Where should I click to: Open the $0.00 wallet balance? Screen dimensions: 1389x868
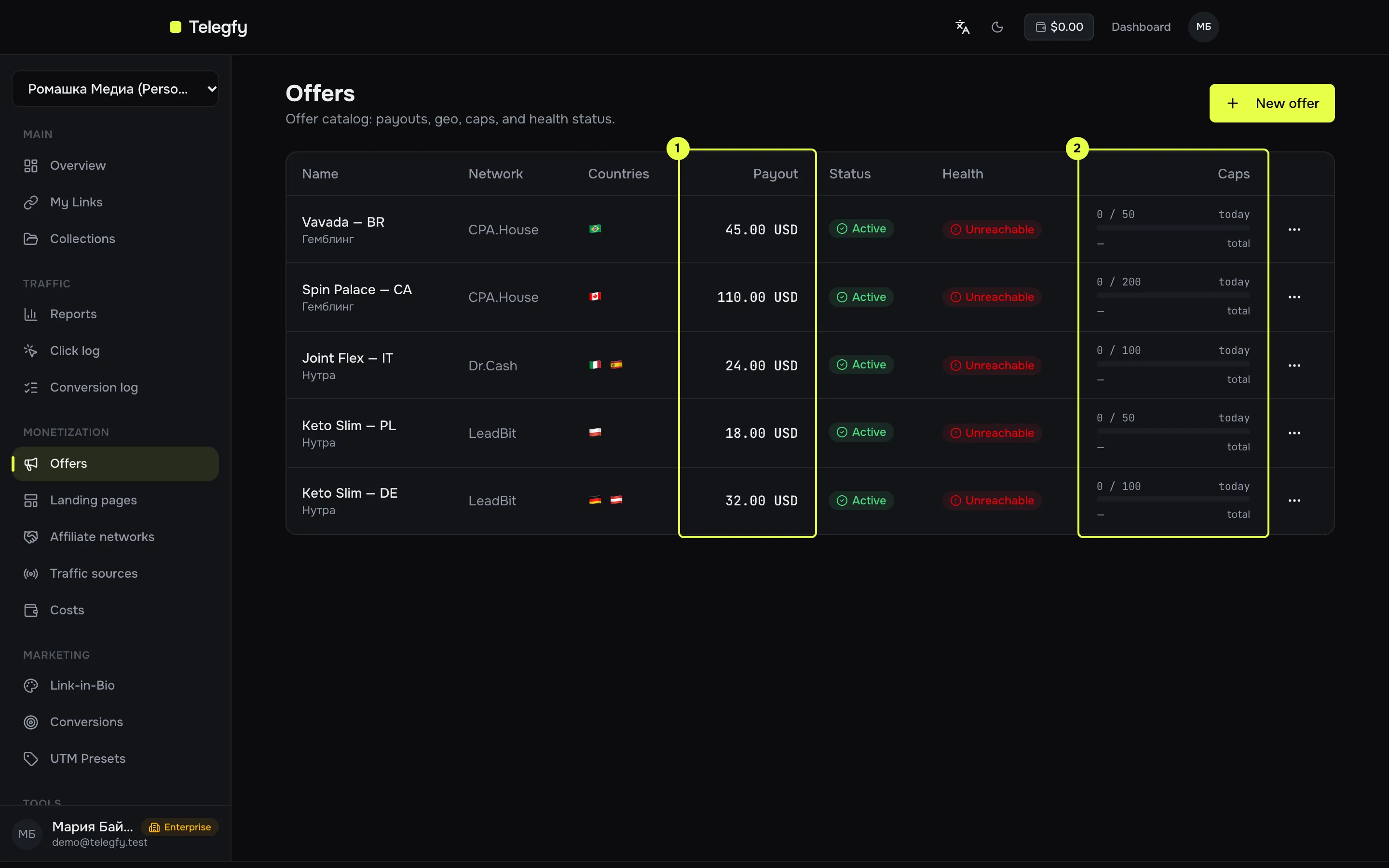[1059, 27]
